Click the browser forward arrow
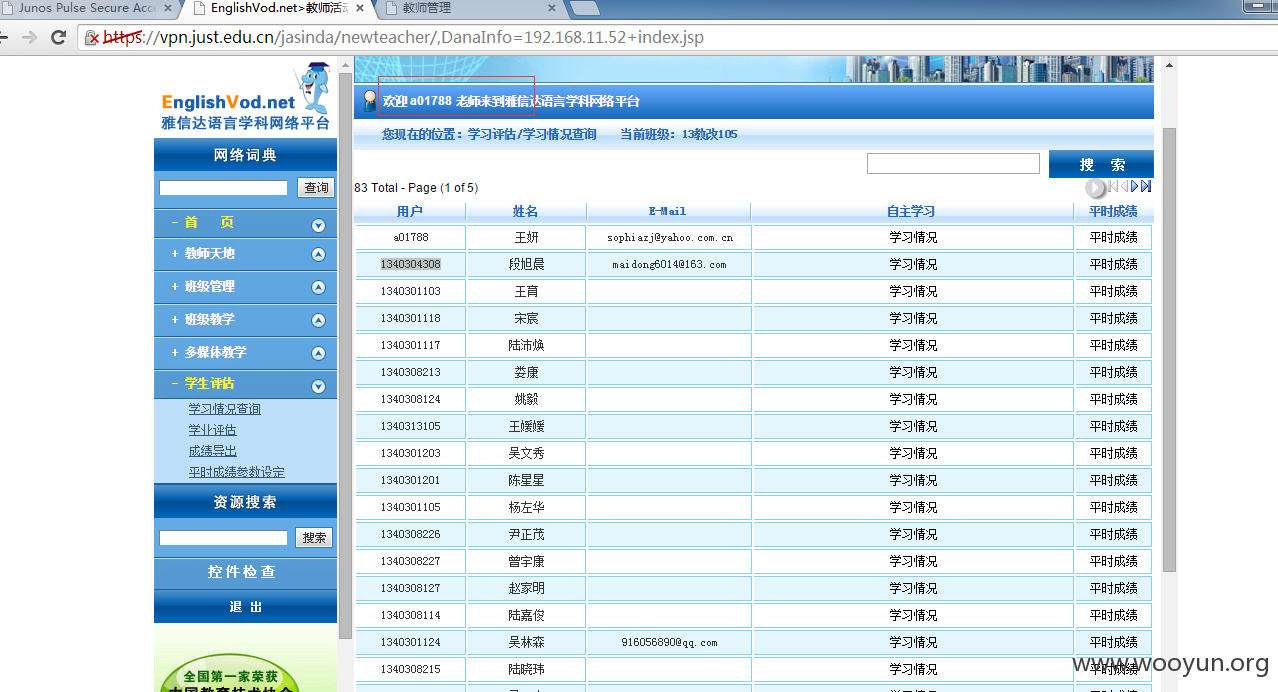Image resolution: width=1278 pixels, height=692 pixels. [x=30, y=38]
